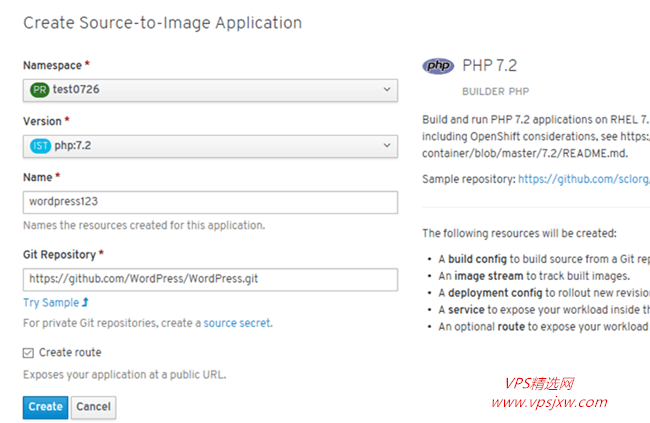The height and width of the screenshot is (423, 650).
Task: Toggle the Create route checkbox
Action: 28,353
